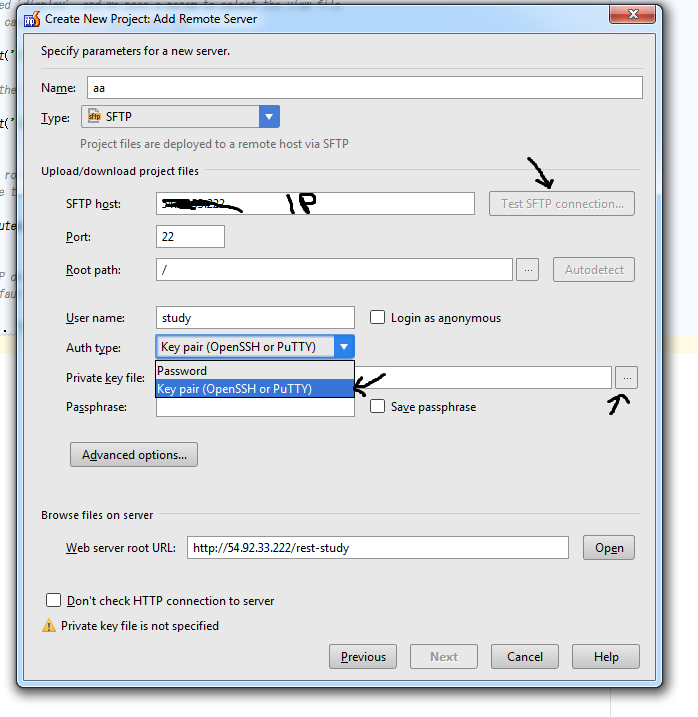Check Don't check HTTP connection to server
This screenshot has width=698, height=717.
click(x=54, y=600)
